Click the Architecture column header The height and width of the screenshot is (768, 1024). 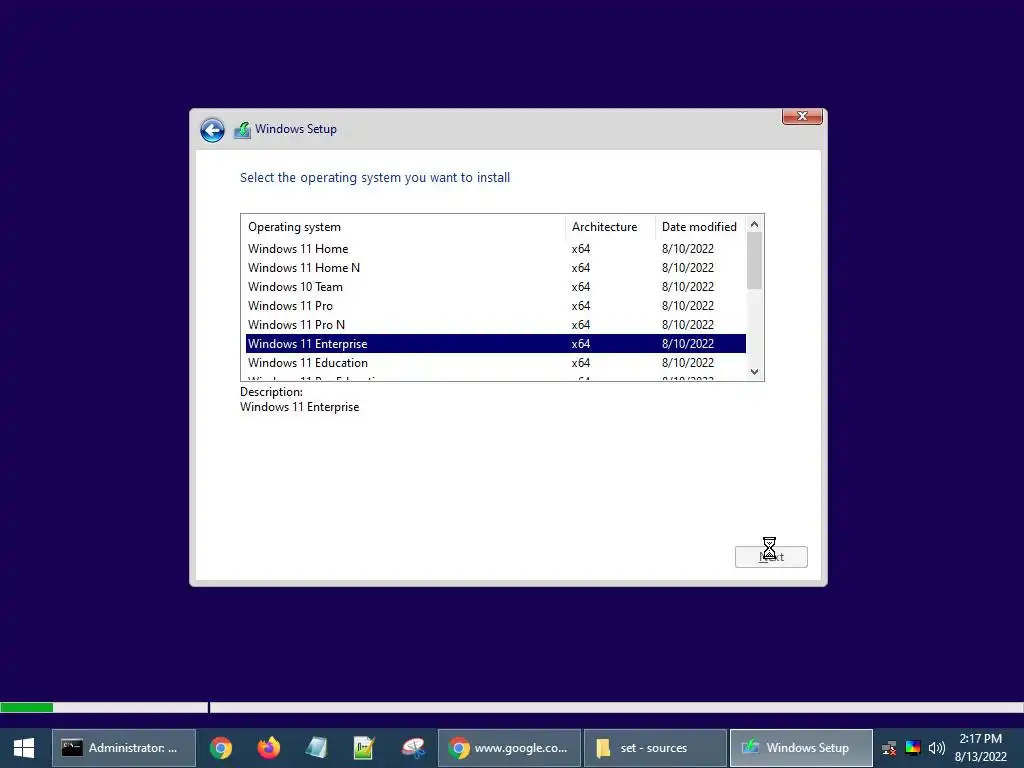[x=610, y=227]
